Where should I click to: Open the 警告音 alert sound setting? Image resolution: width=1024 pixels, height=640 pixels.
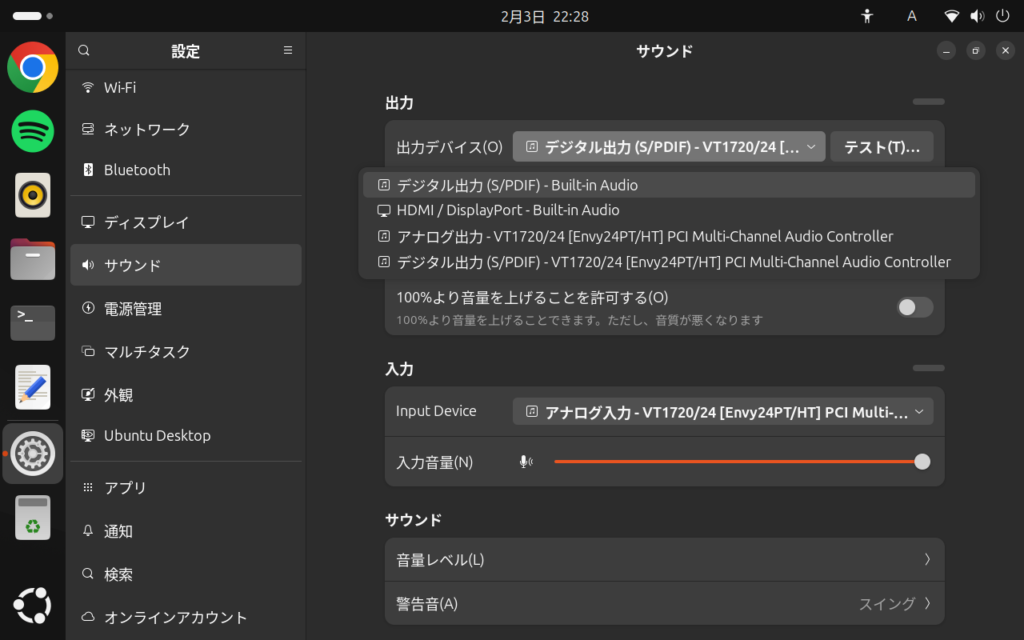[x=664, y=604]
